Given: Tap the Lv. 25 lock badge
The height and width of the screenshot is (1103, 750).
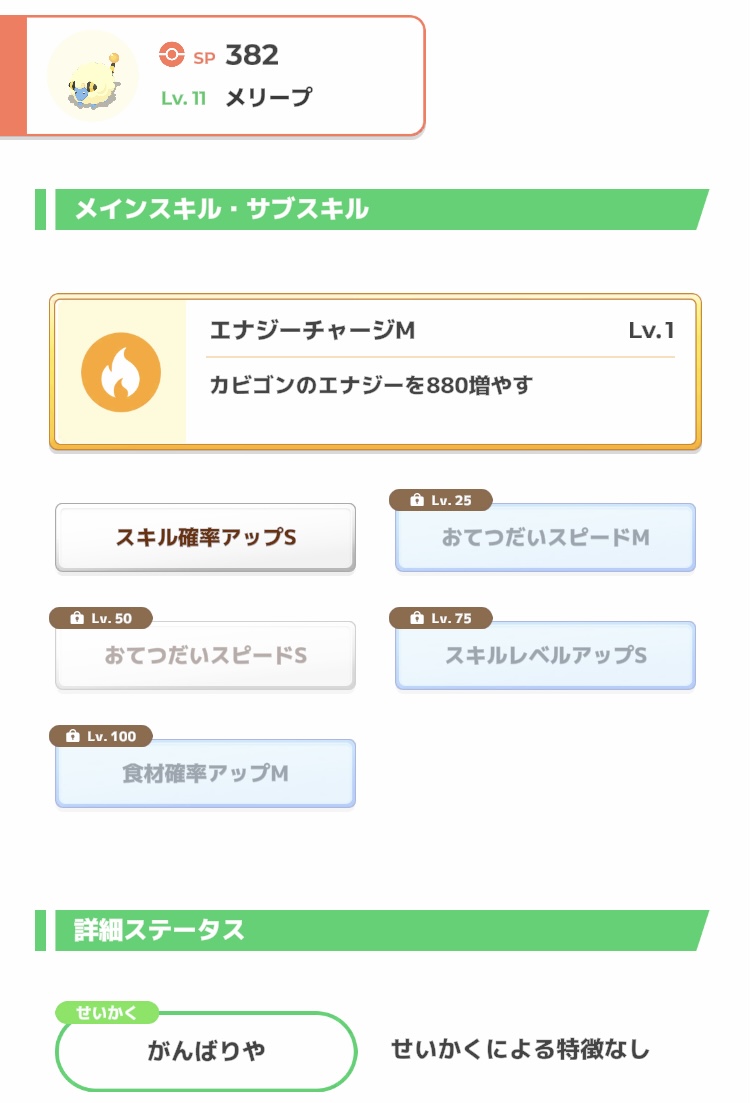Looking at the screenshot, I should [x=440, y=500].
